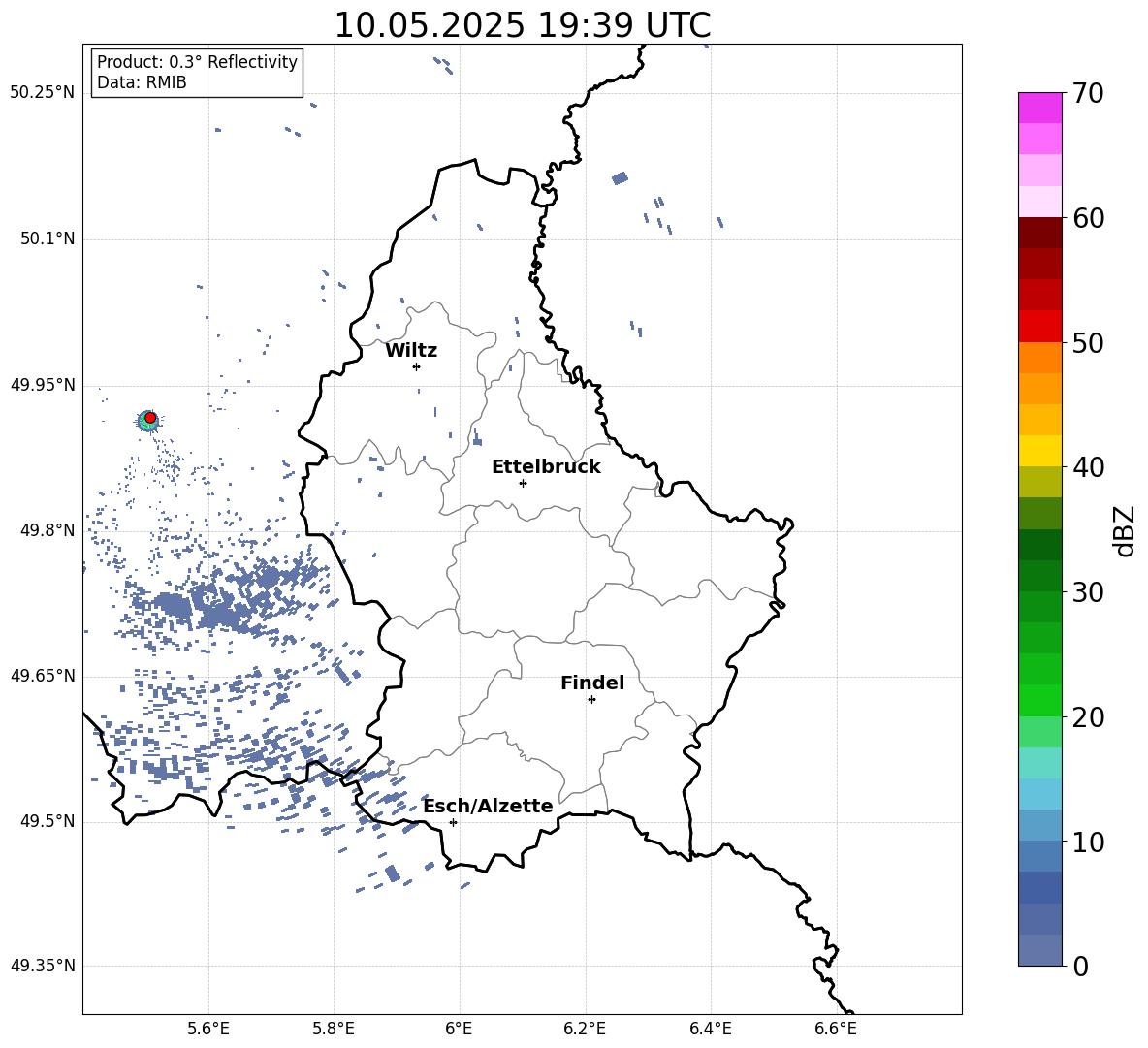
Task: Click the Ettelbruck city label
Action: [546, 467]
